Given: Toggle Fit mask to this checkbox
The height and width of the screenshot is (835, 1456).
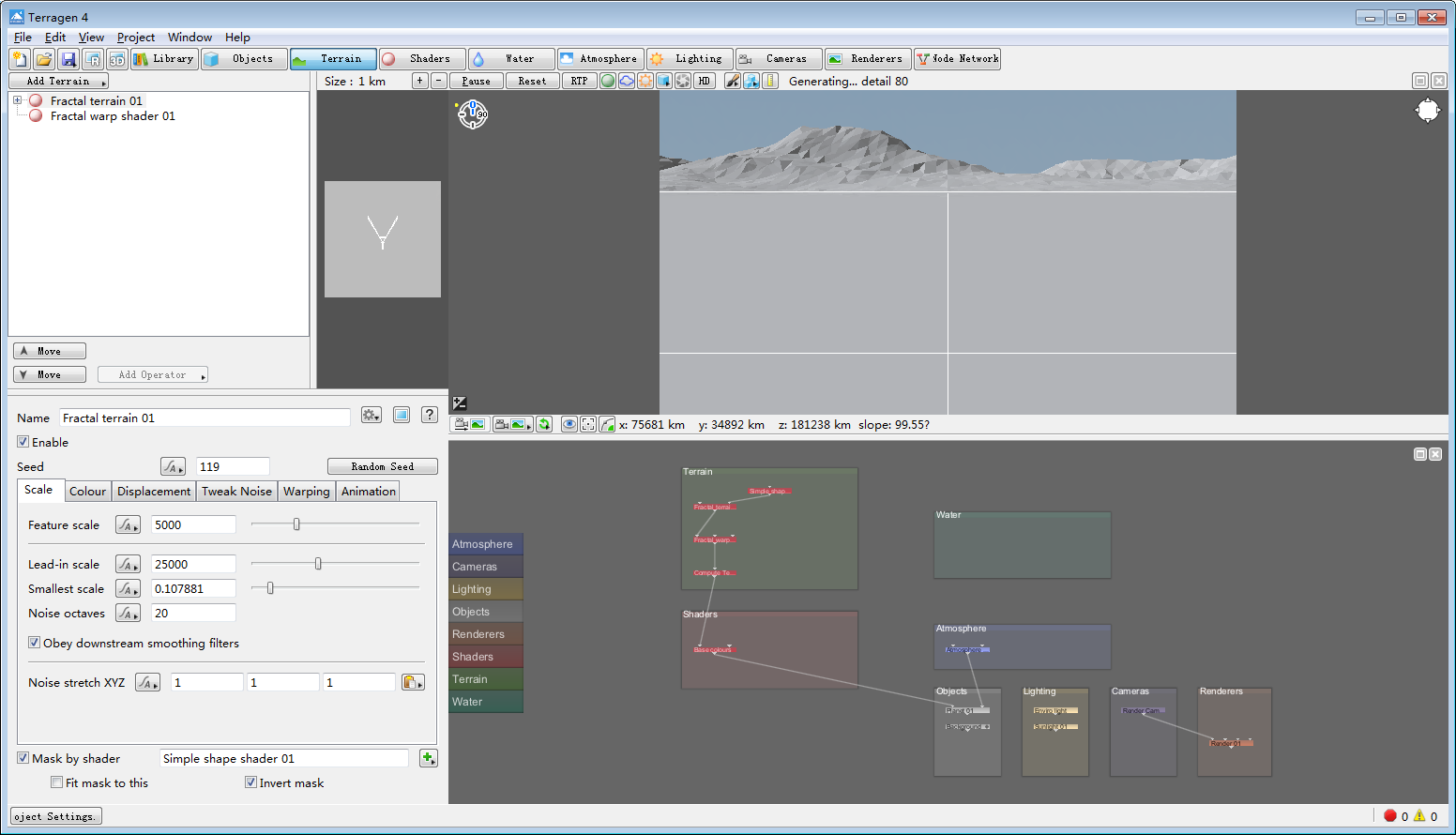Looking at the screenshot, I should [56, 782].
